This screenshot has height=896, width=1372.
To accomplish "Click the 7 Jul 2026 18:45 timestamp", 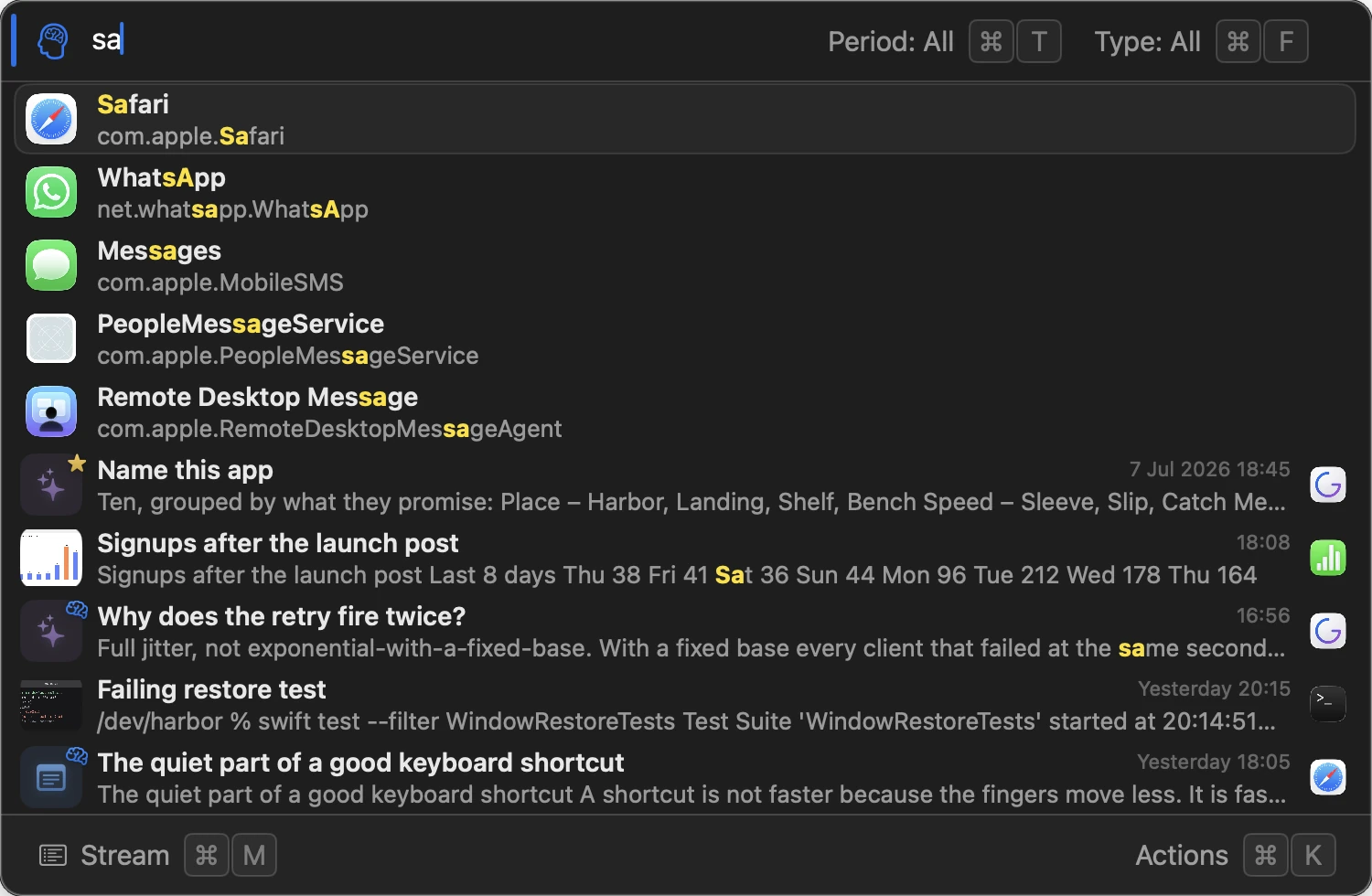I will tap(1209, 469).
